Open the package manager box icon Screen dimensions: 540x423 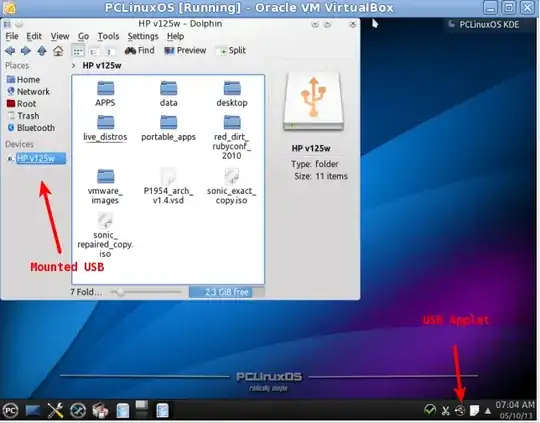coord(101,411)
